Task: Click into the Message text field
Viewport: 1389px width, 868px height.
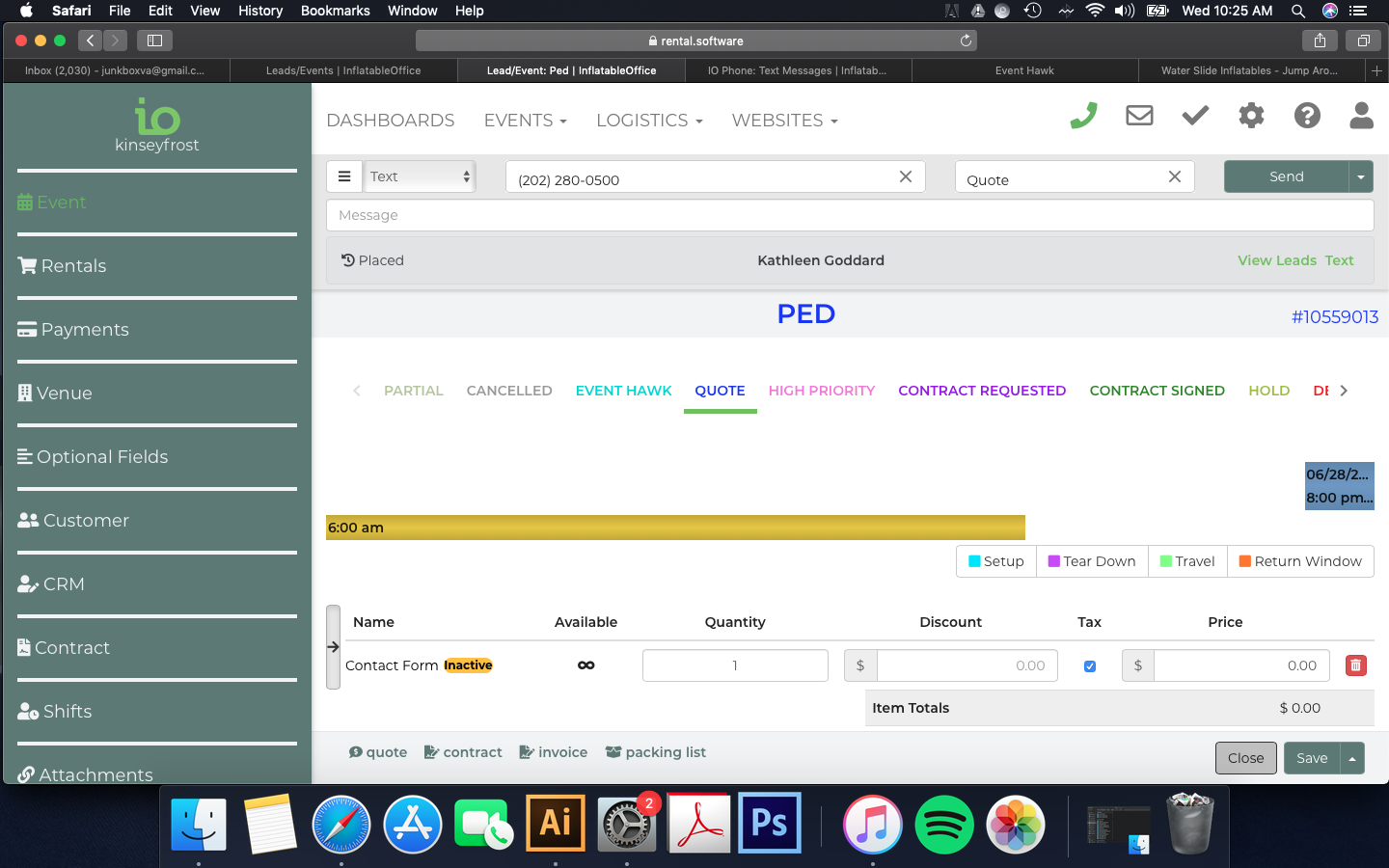Action: point(849,215)
